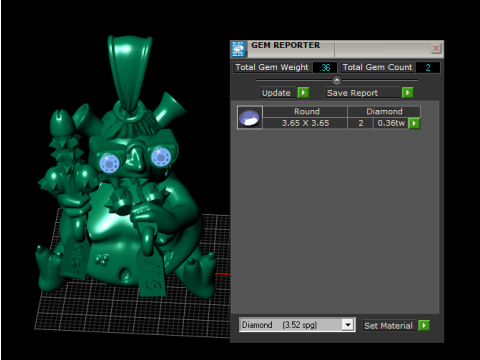This screenshot has width=480, height=360.
Task: Click the GEM REPORTER title text
Action: coord(286,45)
